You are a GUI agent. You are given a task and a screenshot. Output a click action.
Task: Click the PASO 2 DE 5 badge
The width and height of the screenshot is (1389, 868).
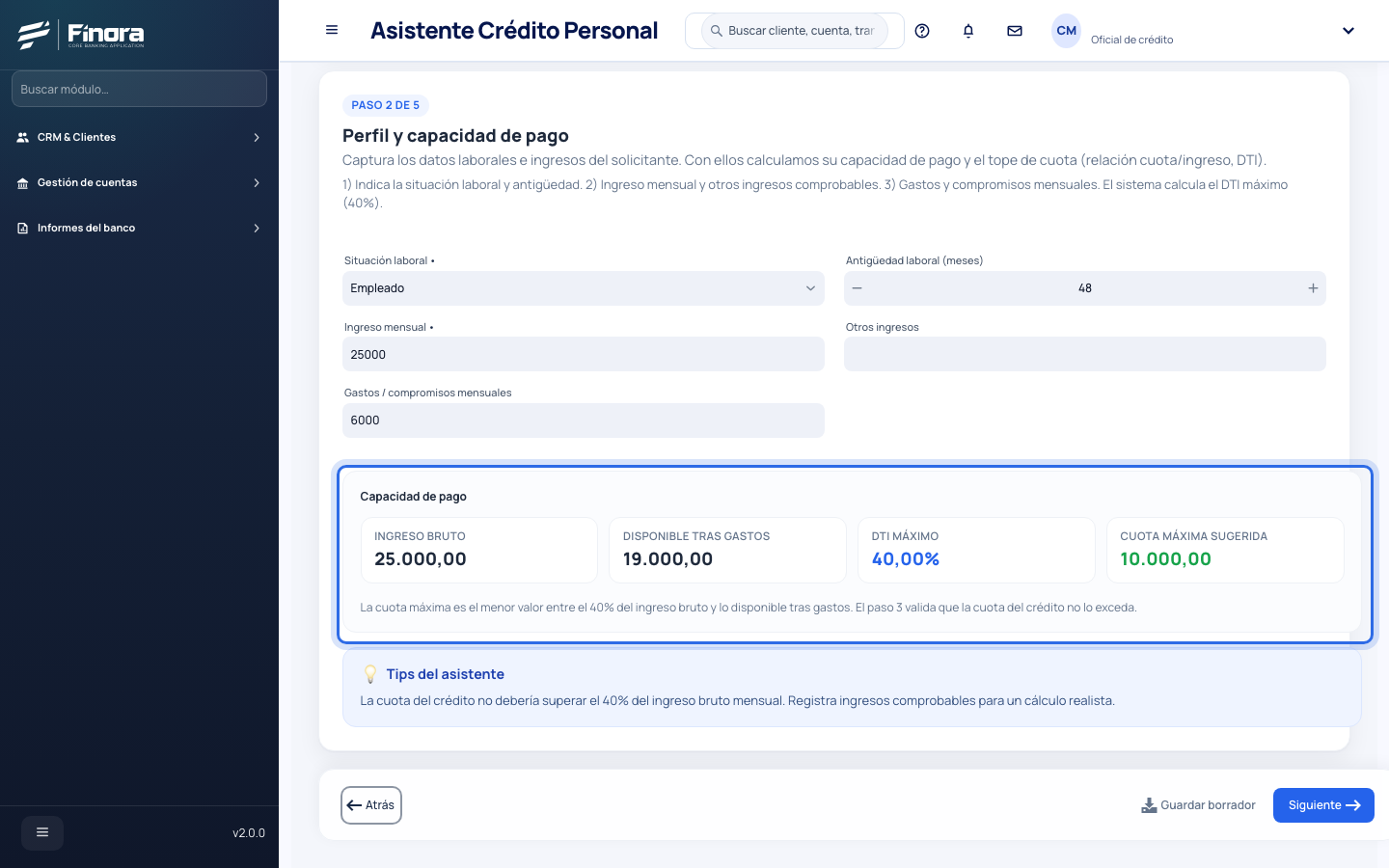coord(386,105)
